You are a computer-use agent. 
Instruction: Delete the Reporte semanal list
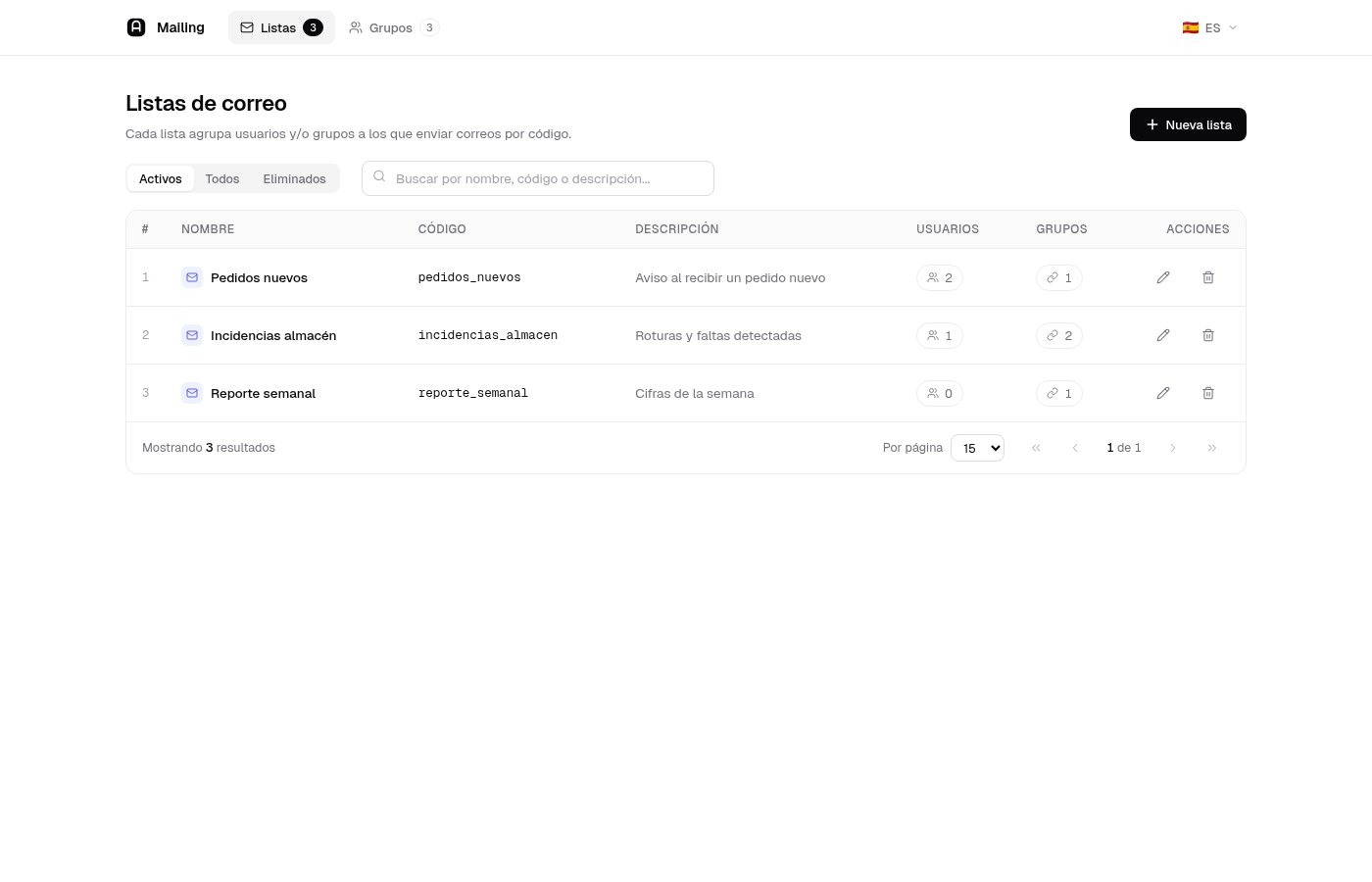click(1208, 393)
